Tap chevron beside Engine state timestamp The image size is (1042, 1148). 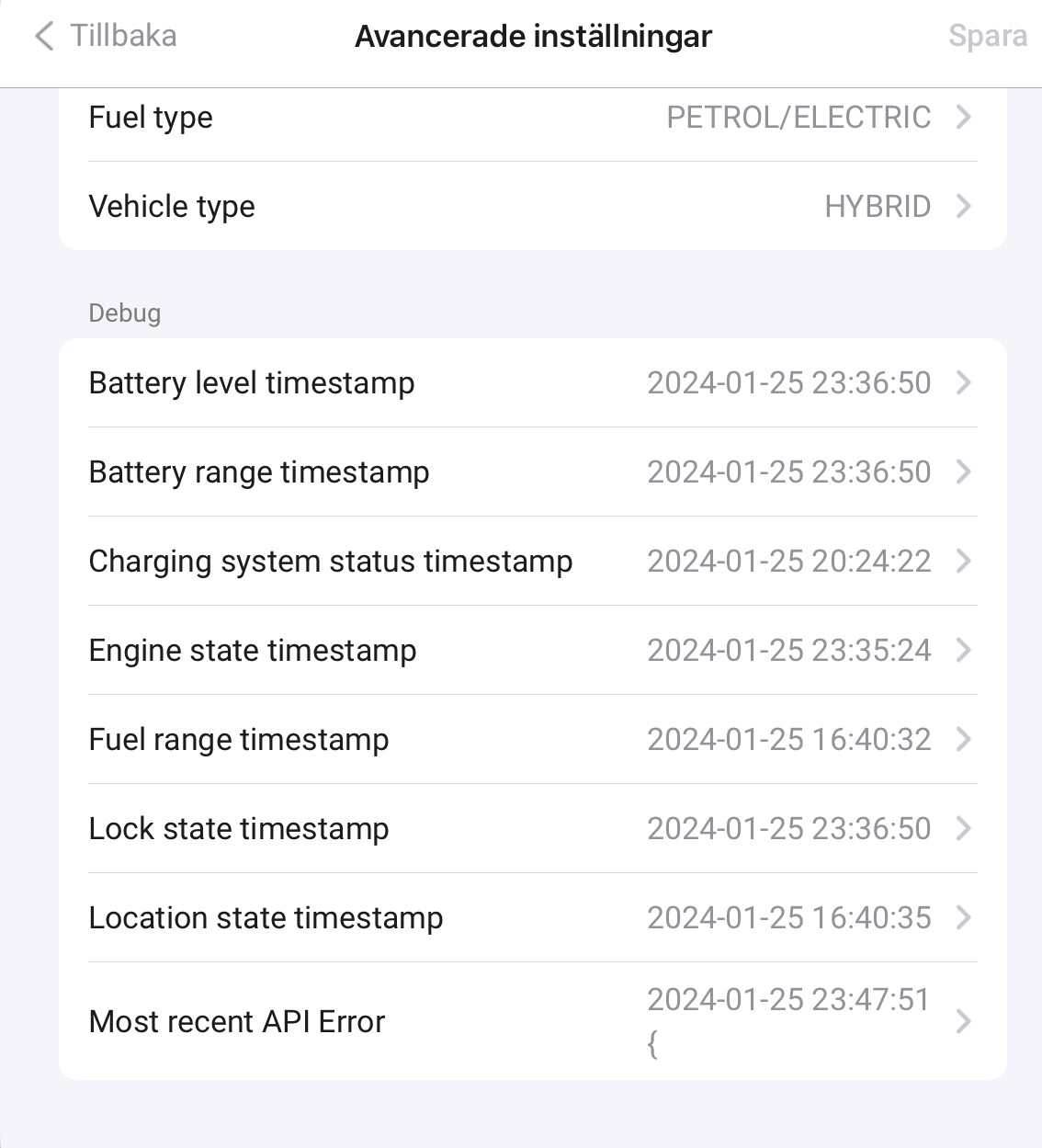point(963,651)
